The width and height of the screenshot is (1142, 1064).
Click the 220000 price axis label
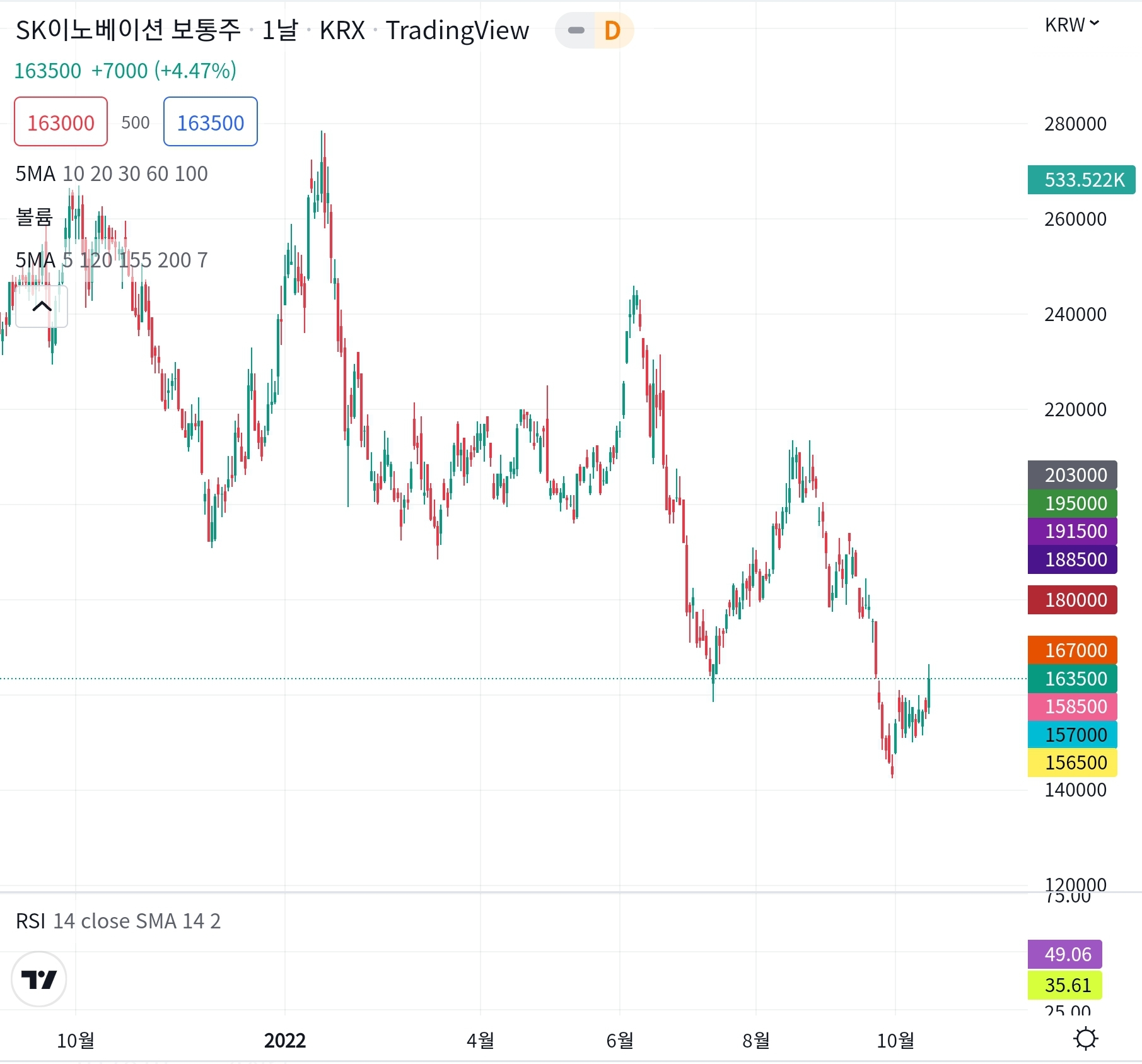click(1075, 409)
